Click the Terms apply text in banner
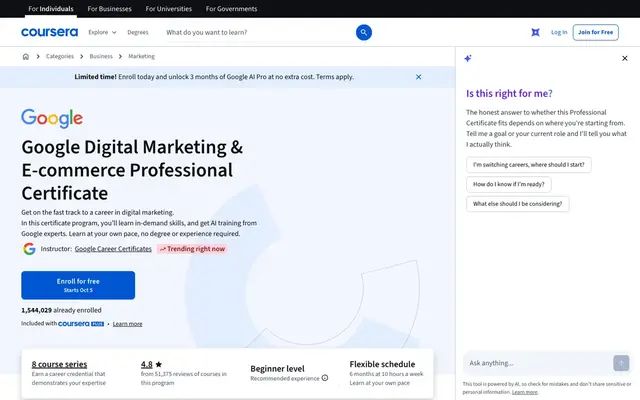Screen dimensions: 640x400 [335, 77]
